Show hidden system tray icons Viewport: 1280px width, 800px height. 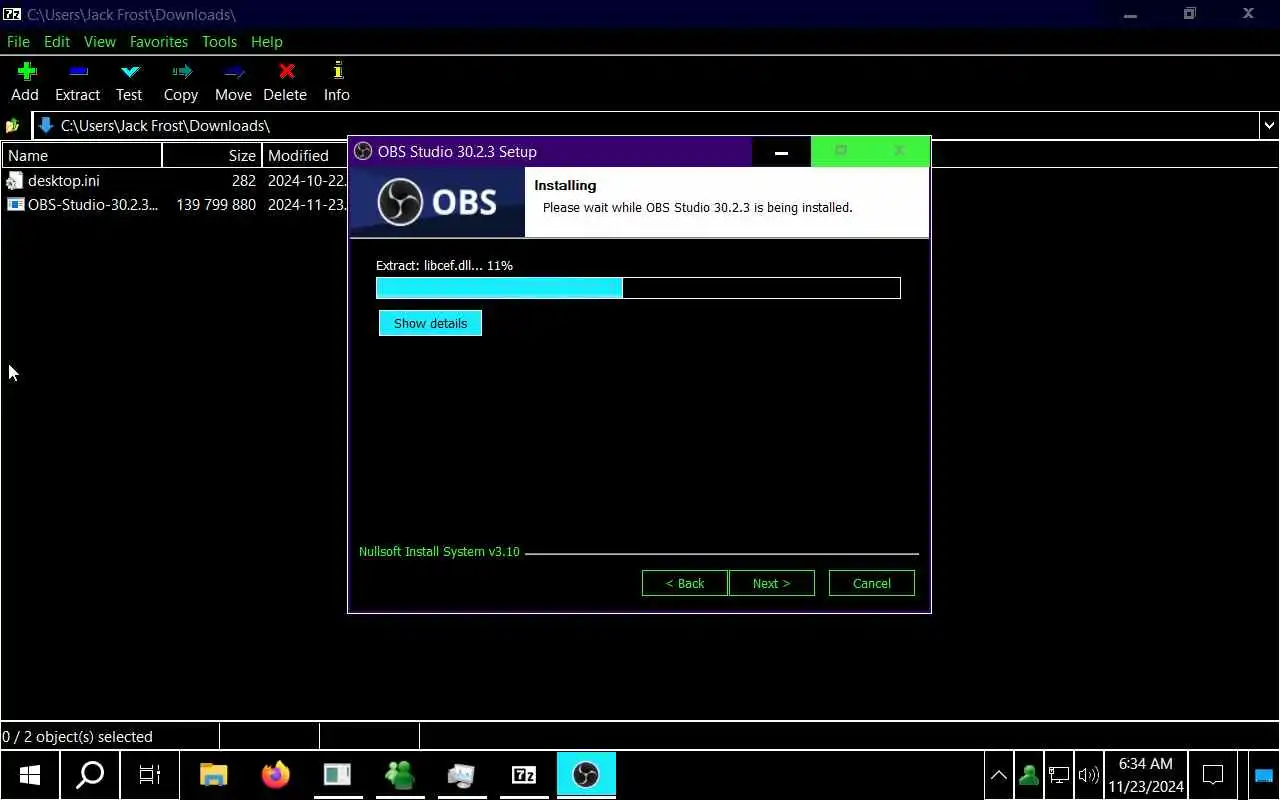pos(998,775)
